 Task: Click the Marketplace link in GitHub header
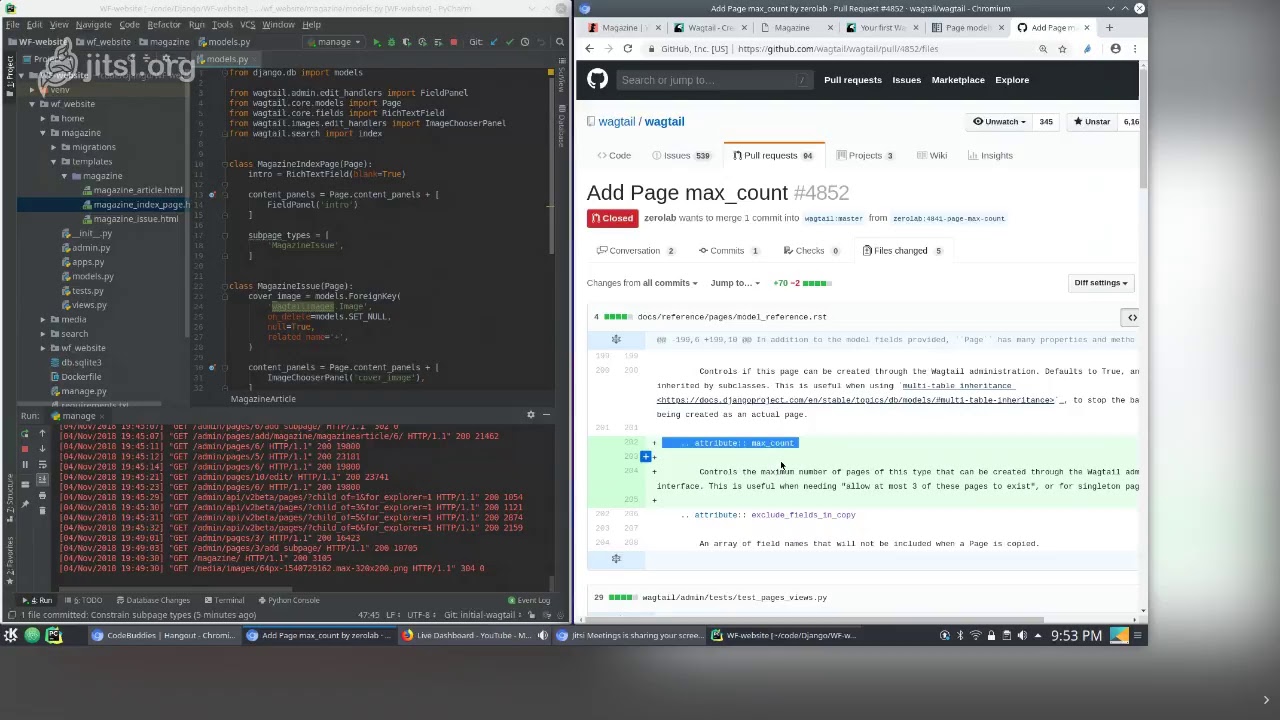pos(958,80)
